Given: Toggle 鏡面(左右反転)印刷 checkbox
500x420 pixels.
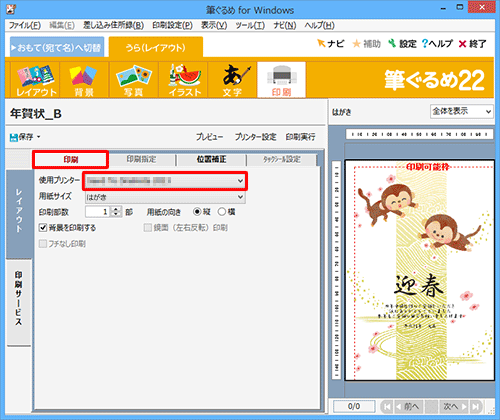Looking at the screenshot, I should coord(147,228).
